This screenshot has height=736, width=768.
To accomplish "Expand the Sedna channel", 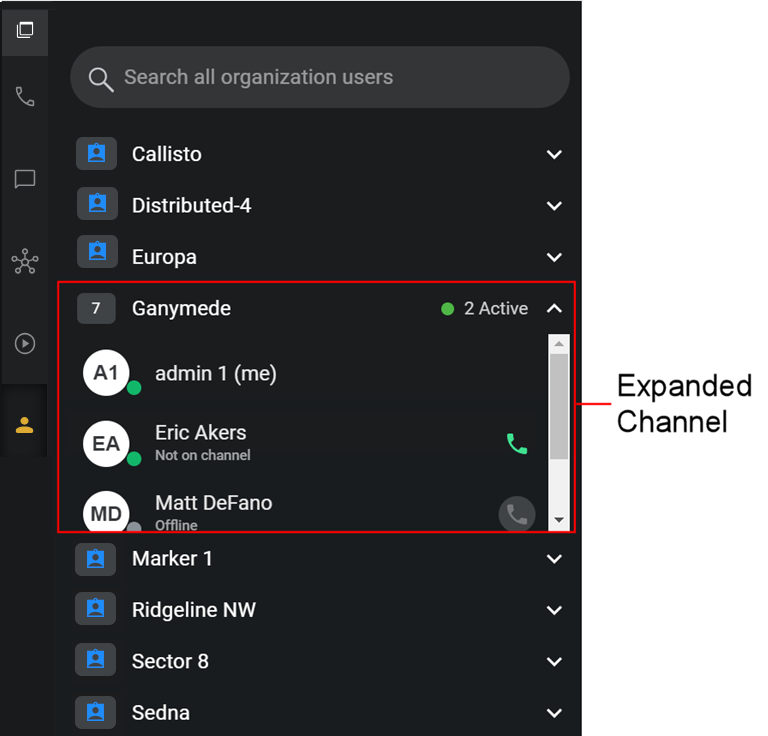I will point(554,712).
